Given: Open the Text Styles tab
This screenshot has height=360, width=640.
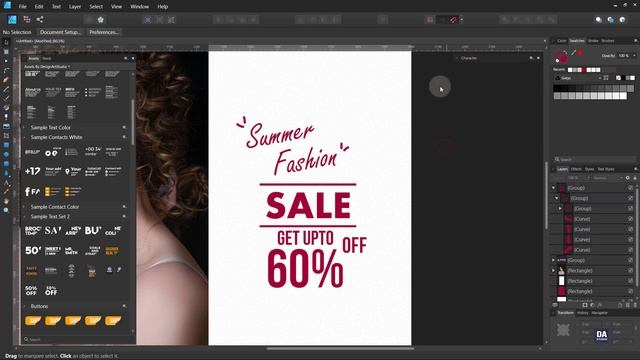Looking at the screenshot, I should [606, 169].
